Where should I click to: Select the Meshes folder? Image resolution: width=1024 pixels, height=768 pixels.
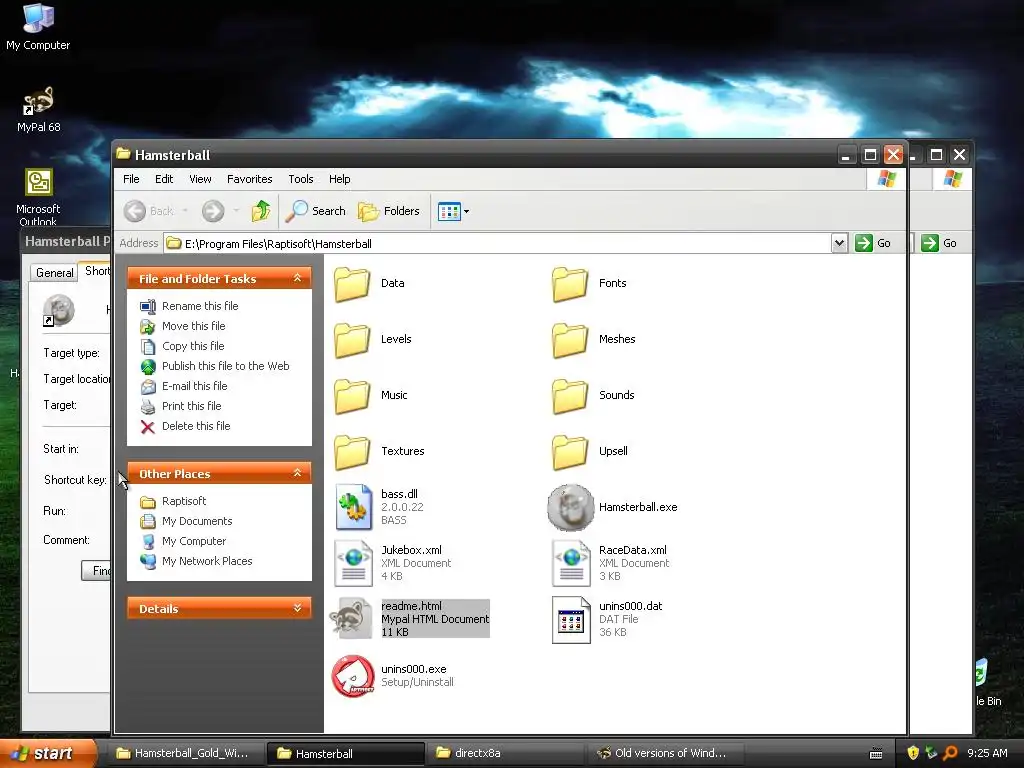coord(593,340)
